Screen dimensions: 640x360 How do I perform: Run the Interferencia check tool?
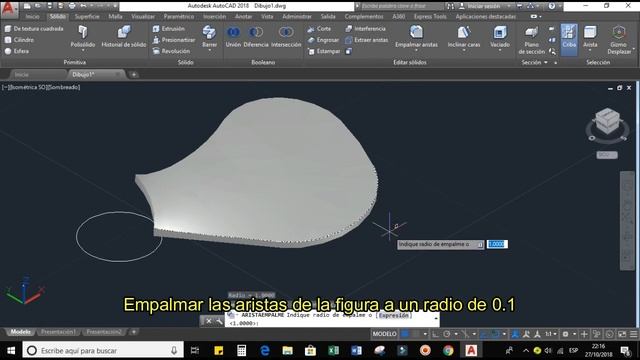pos(365,29)
